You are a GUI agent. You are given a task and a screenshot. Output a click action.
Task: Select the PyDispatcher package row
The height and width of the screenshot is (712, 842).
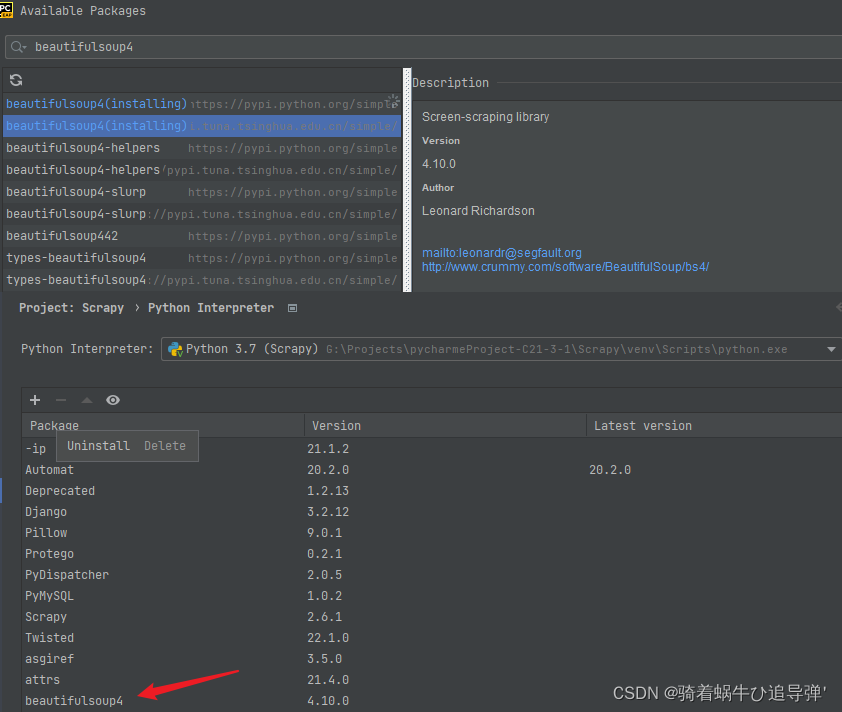click(432, 575)
